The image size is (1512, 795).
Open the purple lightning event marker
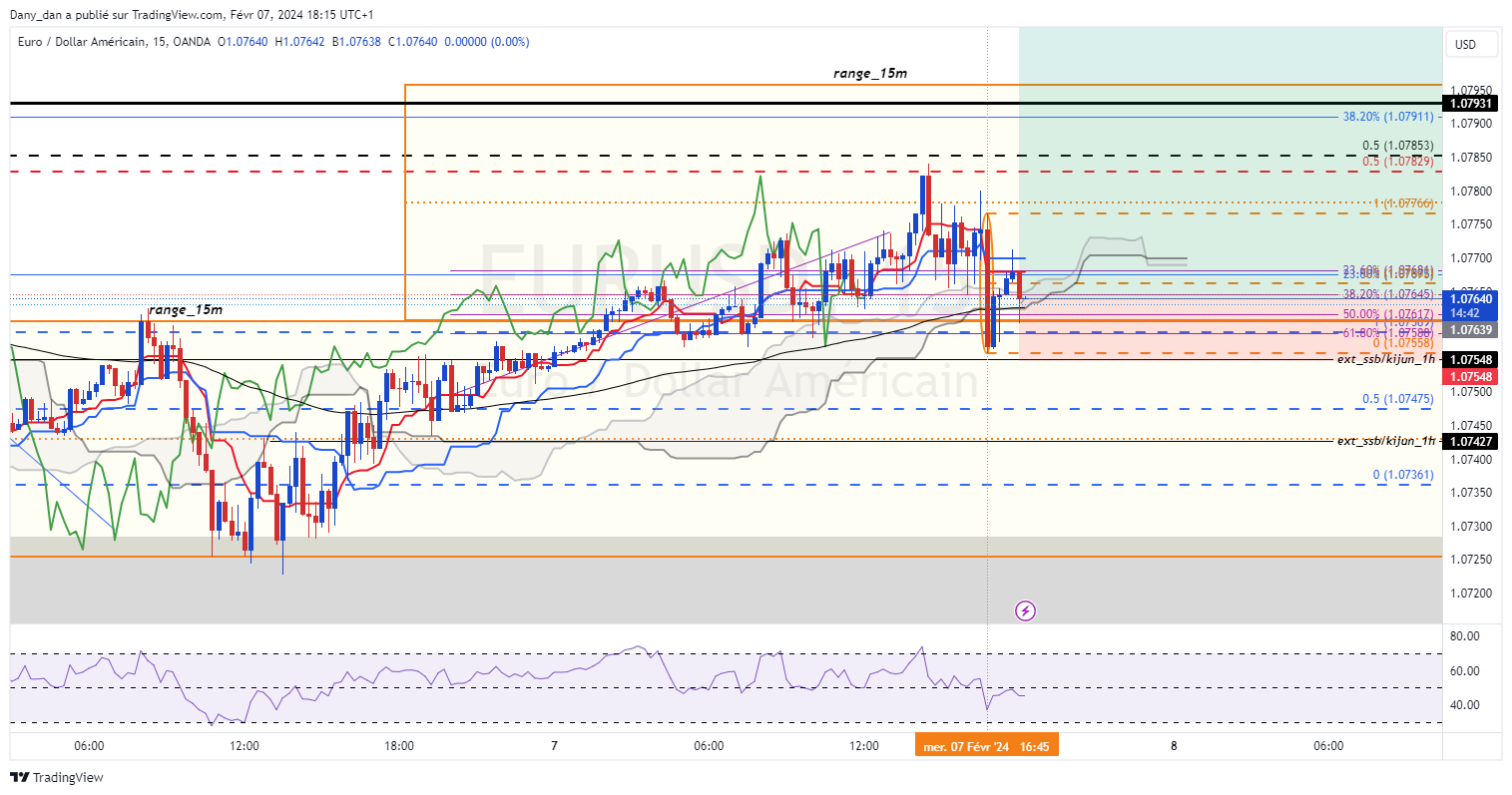(x=1025, y=610)
